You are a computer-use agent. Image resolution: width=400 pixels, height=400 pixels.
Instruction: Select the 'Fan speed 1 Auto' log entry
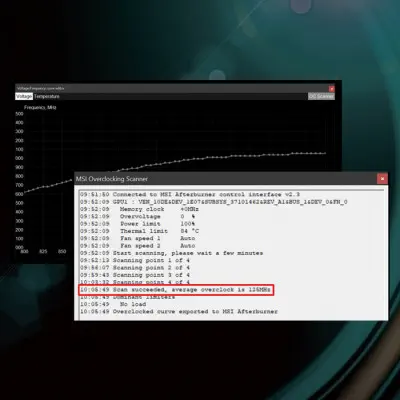pyautogui.click(x=137, y=238)
